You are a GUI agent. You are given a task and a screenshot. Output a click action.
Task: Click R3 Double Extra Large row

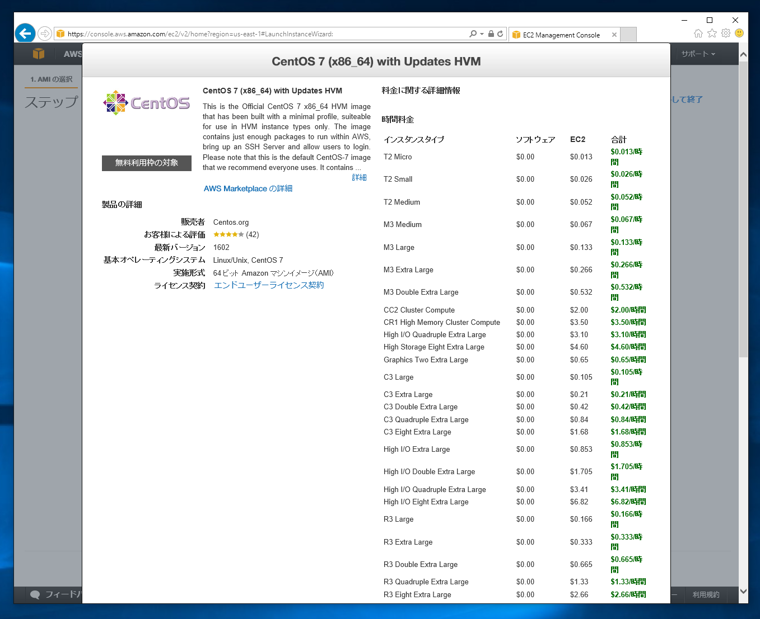tap(514, 564)
